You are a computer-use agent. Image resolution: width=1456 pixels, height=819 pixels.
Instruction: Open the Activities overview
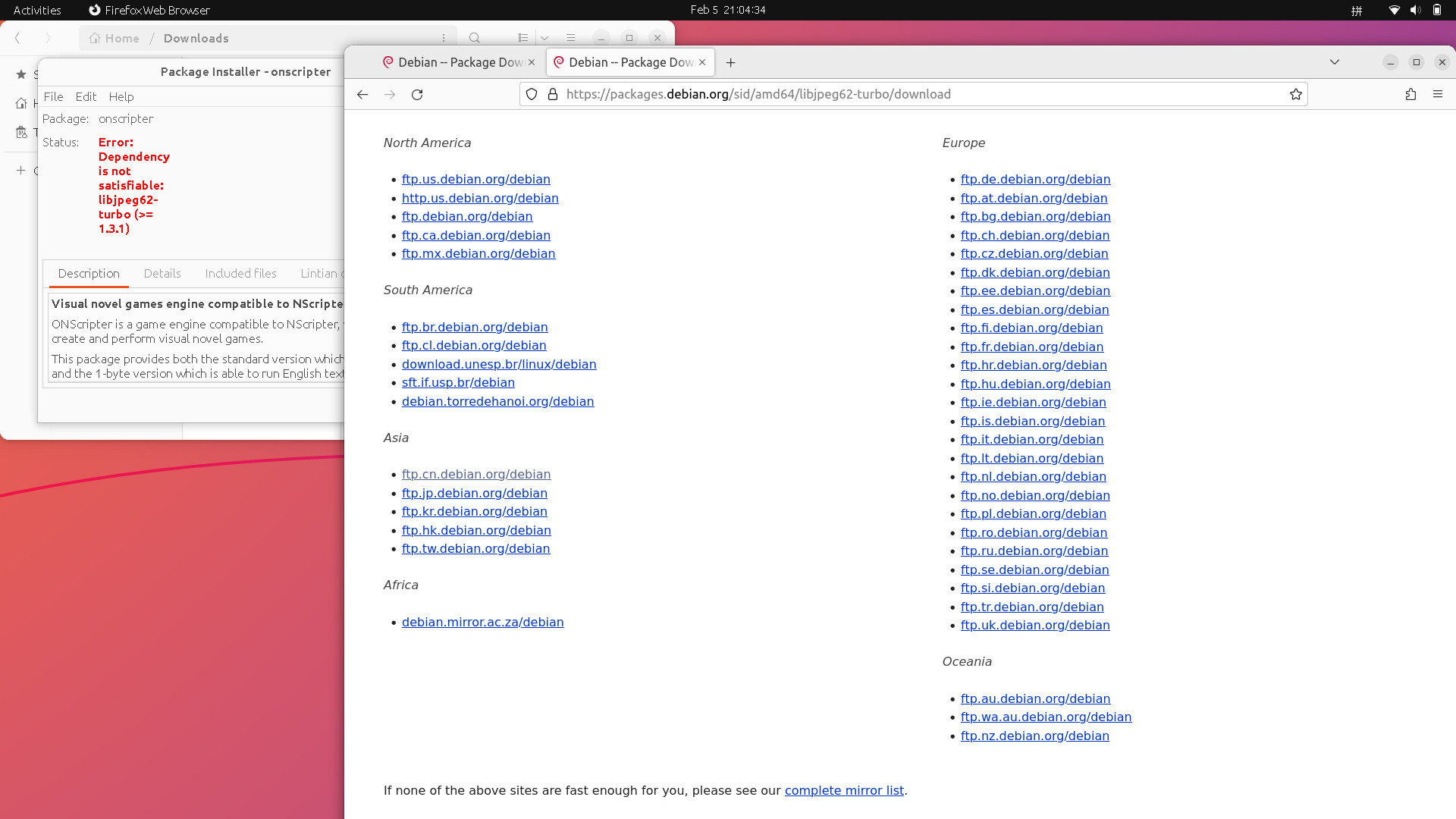click(x=37, y=10)
